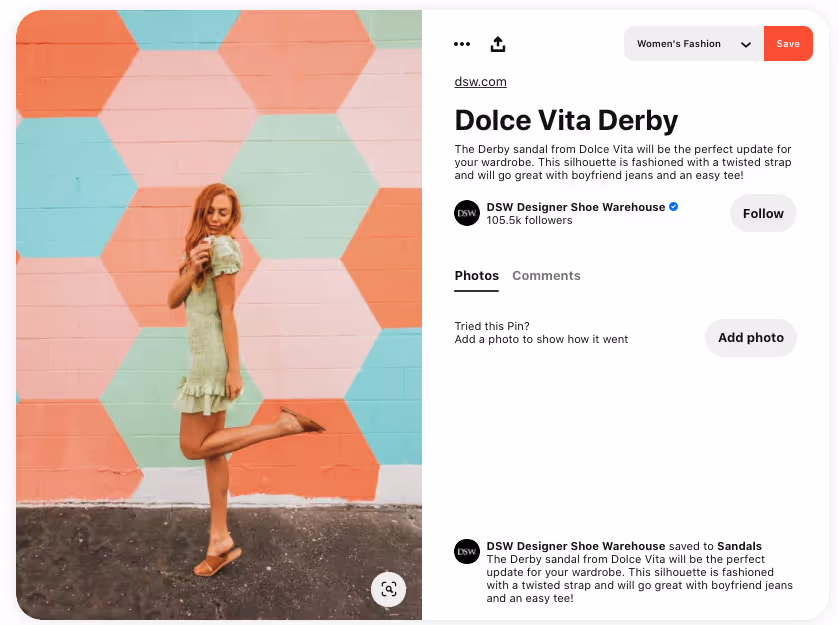
Task: Save the pin with the red Save button
Action: coord(788,44)
